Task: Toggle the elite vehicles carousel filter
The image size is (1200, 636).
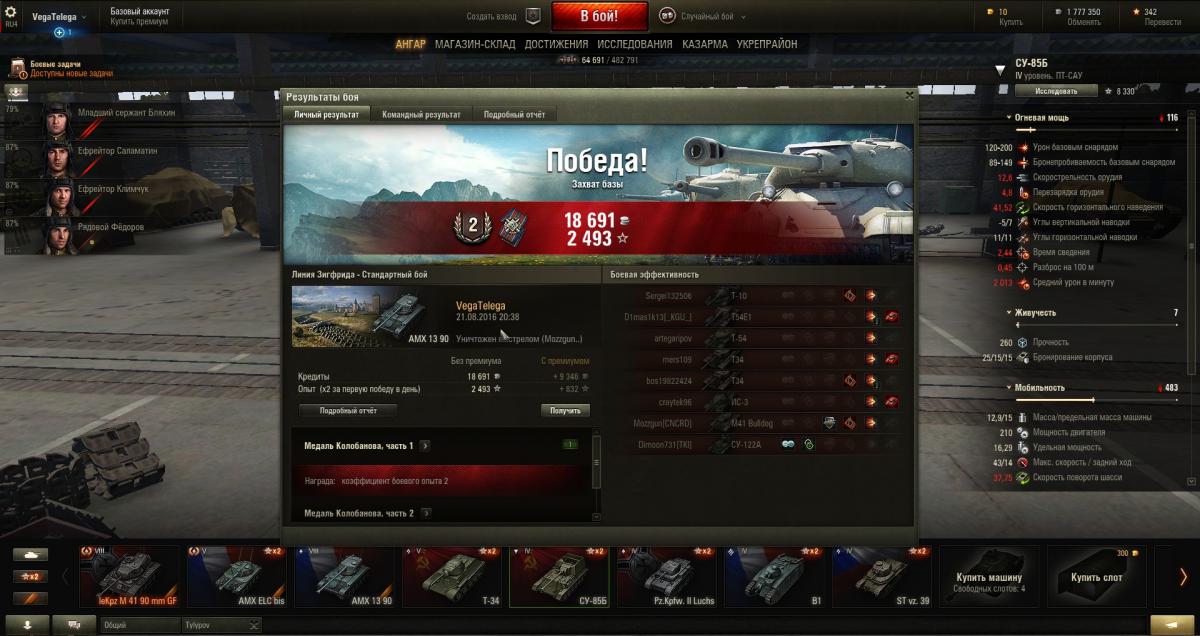Action: 30,599
